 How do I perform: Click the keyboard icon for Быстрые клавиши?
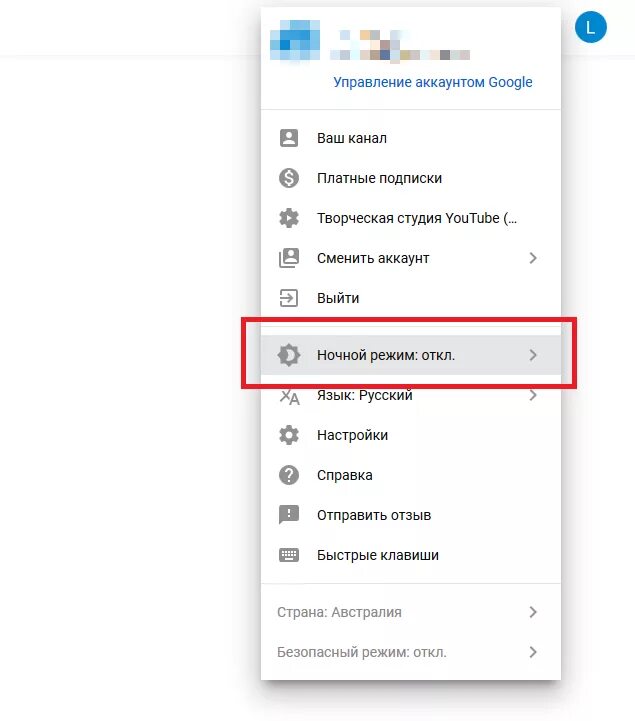pyautogui.click(x=289, y=555)
